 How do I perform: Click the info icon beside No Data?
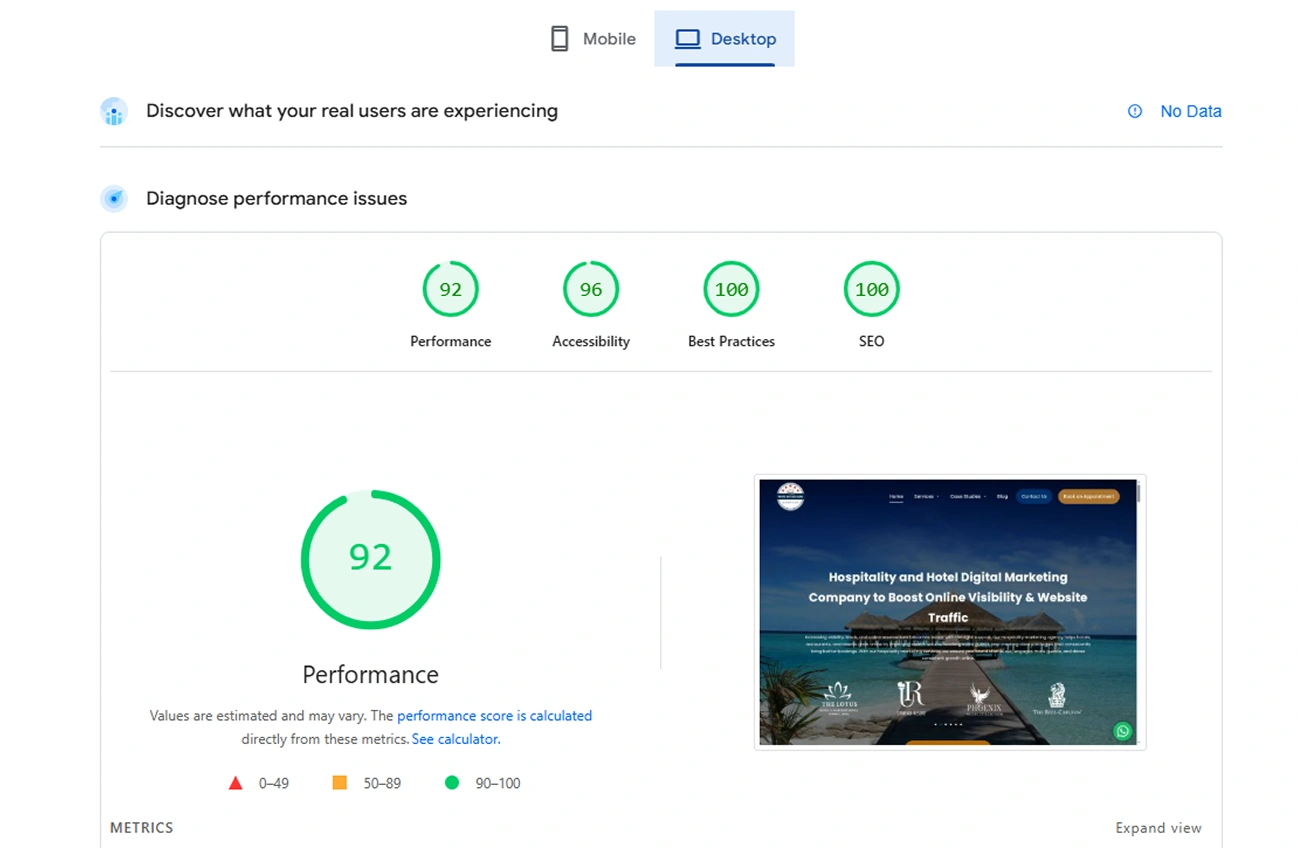click(x=1135, y=111)
